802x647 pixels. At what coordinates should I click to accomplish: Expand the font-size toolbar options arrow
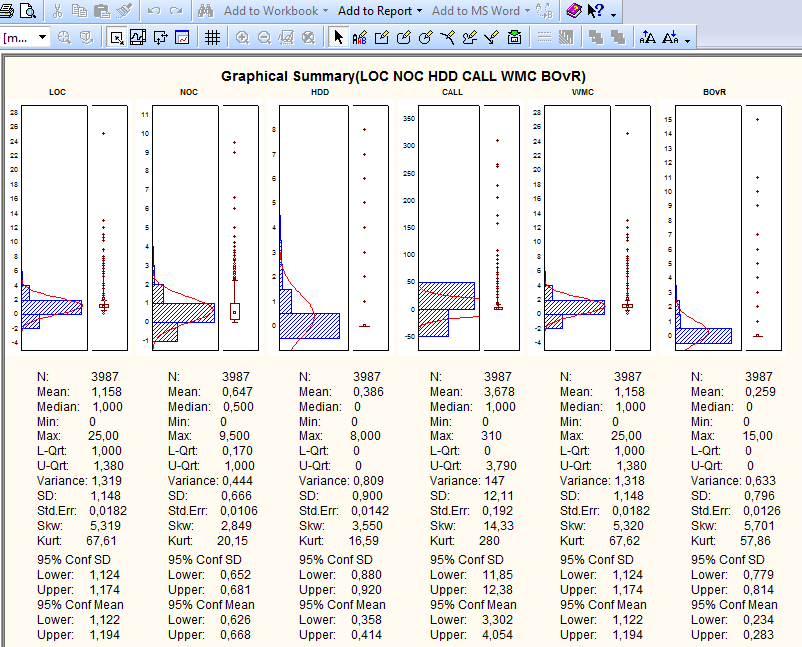coord(688,40)
